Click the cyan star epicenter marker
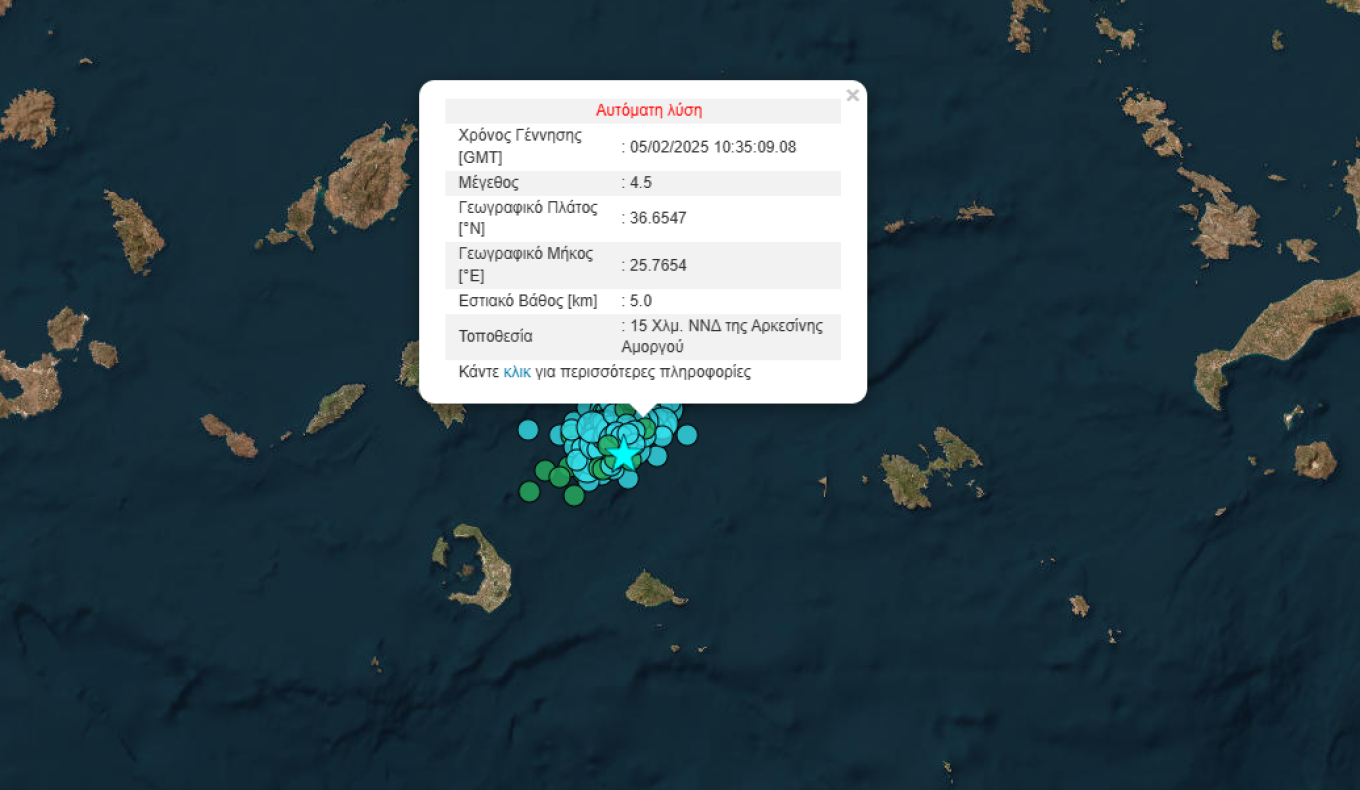 coord(623,454)
